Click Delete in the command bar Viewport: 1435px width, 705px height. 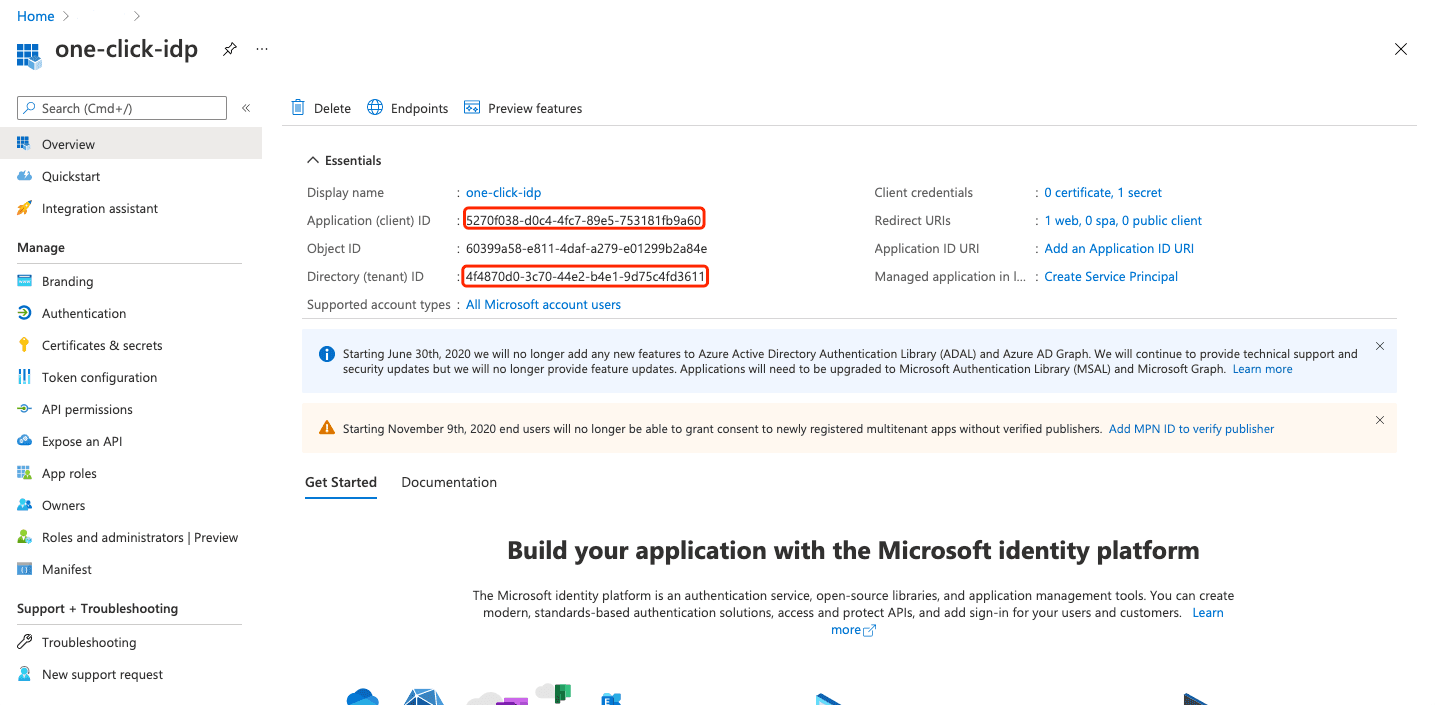(x=332, y=108)
